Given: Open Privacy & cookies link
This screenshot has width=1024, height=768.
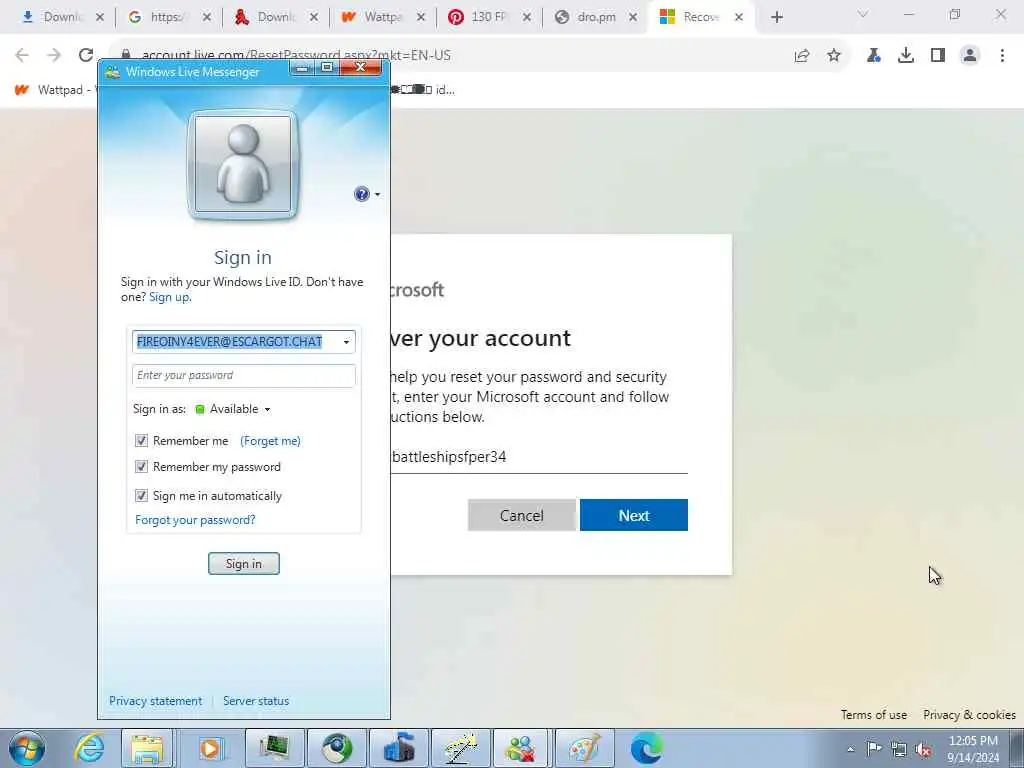Looking at the screenshot, I should tap(969, 714).
